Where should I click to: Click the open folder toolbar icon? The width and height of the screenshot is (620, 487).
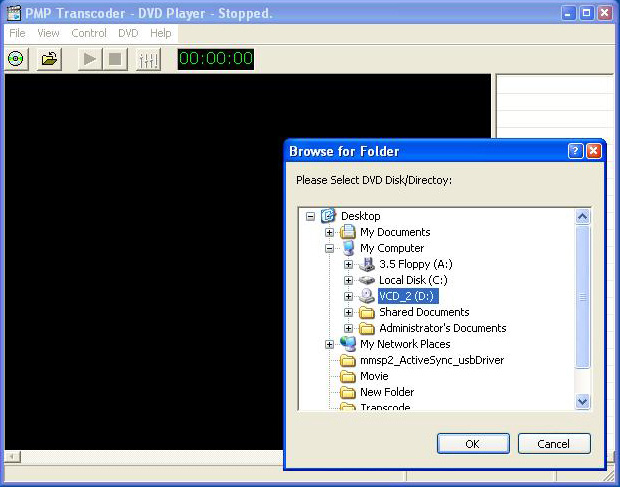click(49, 59)
